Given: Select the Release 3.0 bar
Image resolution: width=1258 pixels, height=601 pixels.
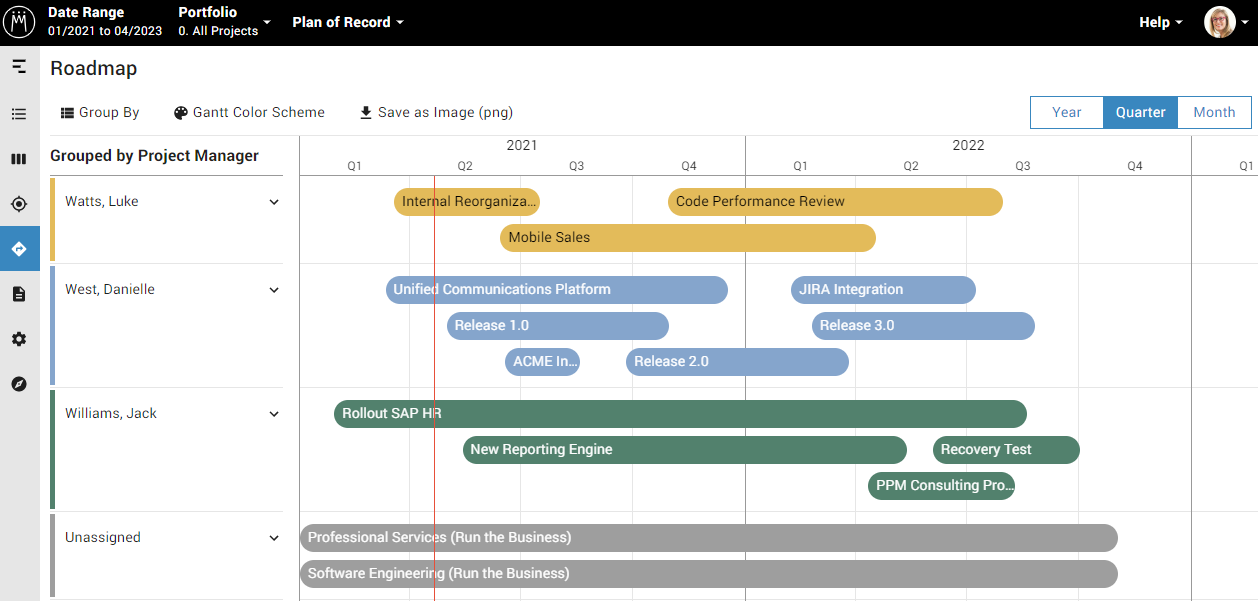Looking at the screenshot, I should 923,326.
